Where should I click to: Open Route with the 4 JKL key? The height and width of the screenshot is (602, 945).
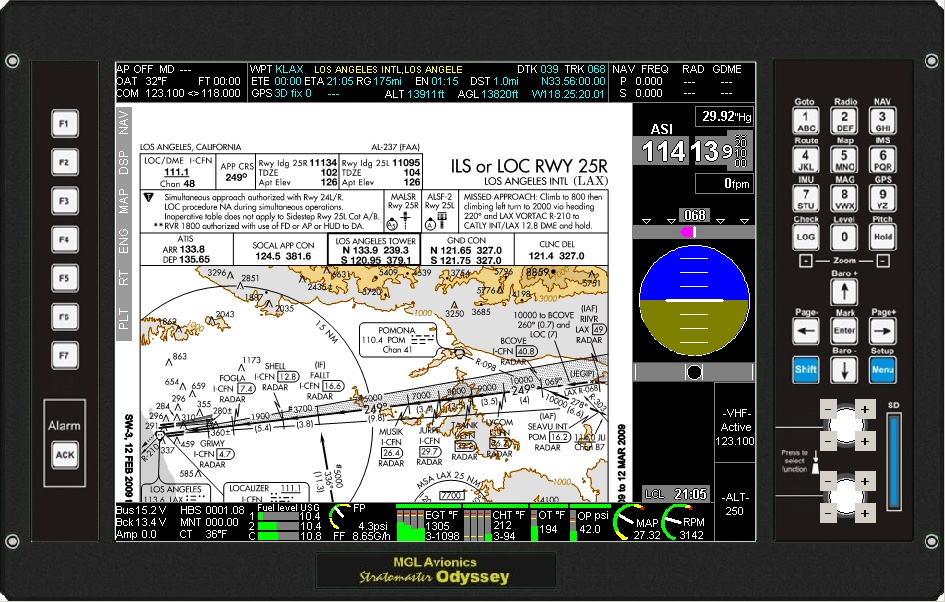coord(806,160)
